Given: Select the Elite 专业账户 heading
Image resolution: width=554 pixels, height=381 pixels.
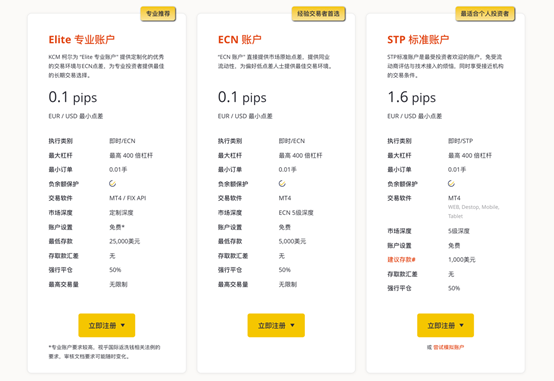Looking at the screenshot, I should pos(82,40).
